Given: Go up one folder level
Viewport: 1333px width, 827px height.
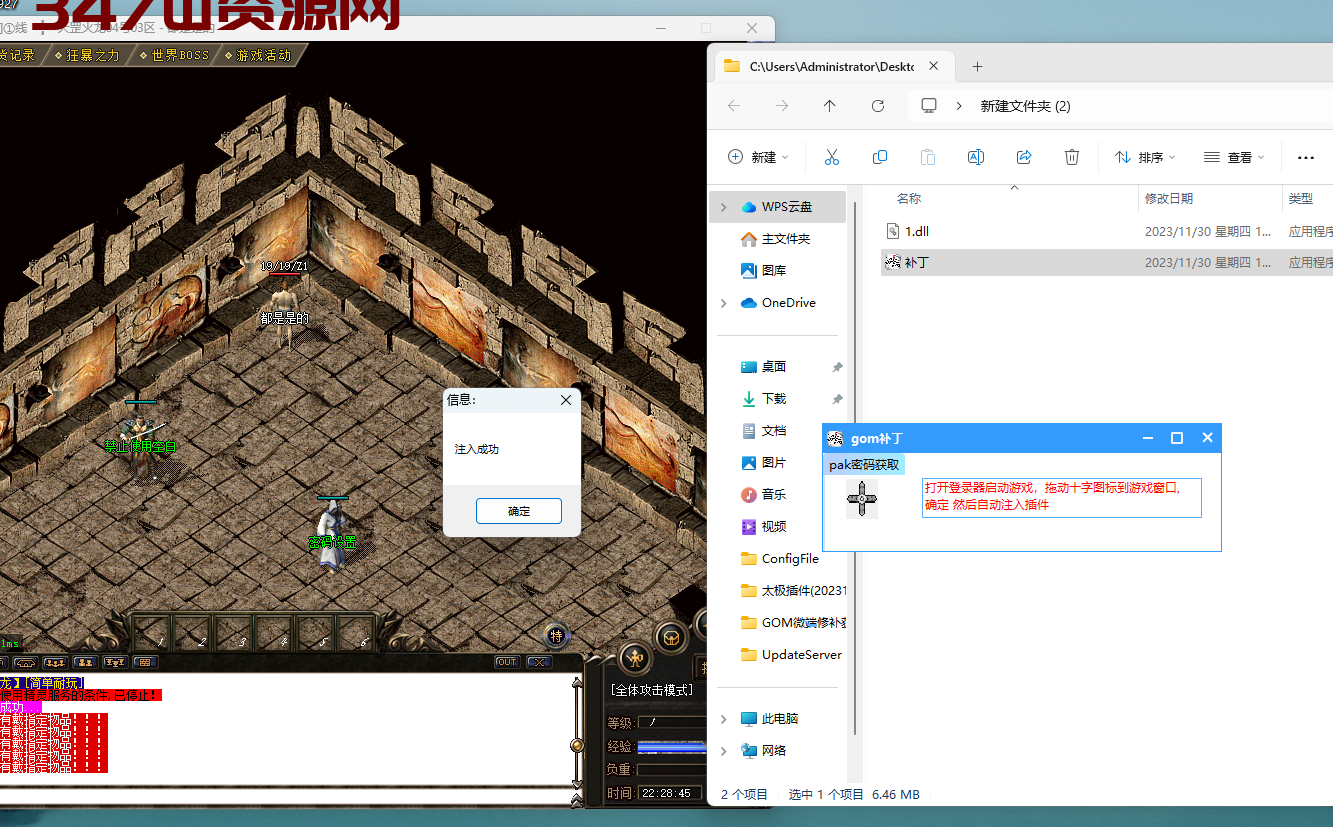Looking at the screenshot, I should coord(829,105).
